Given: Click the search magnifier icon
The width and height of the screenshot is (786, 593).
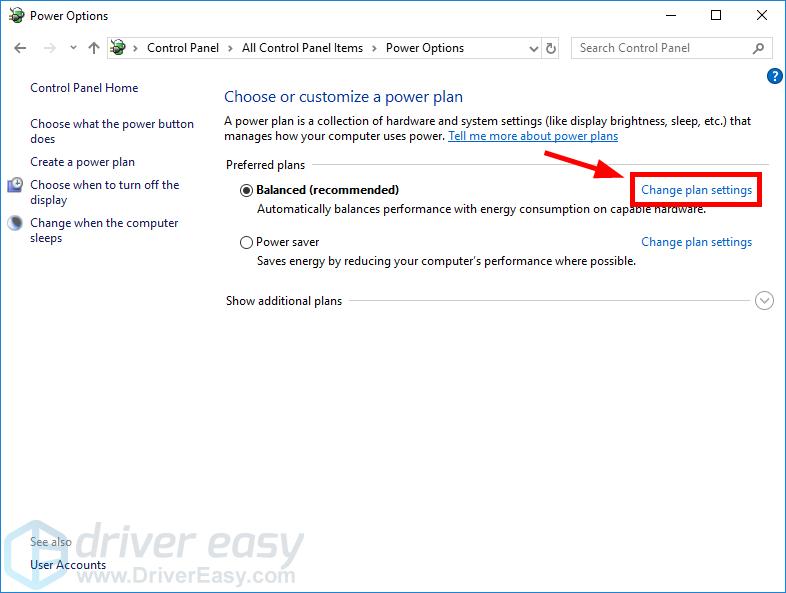Looking at the screenshot, I should click(758, 48).
